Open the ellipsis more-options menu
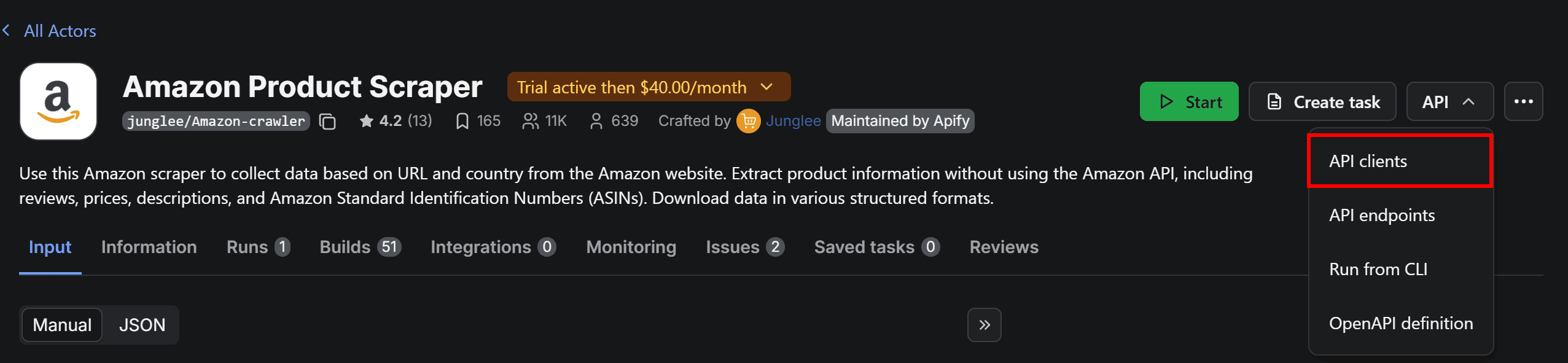1568x363 pixels. 1524,101
